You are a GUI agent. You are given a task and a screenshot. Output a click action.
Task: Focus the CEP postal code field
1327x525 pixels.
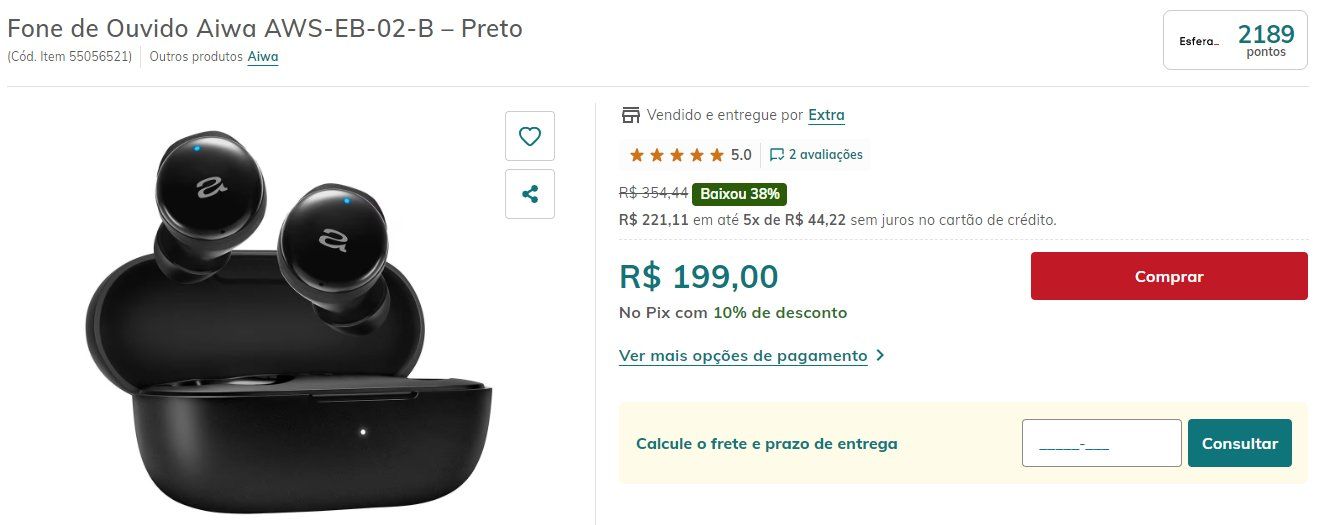1102,443
